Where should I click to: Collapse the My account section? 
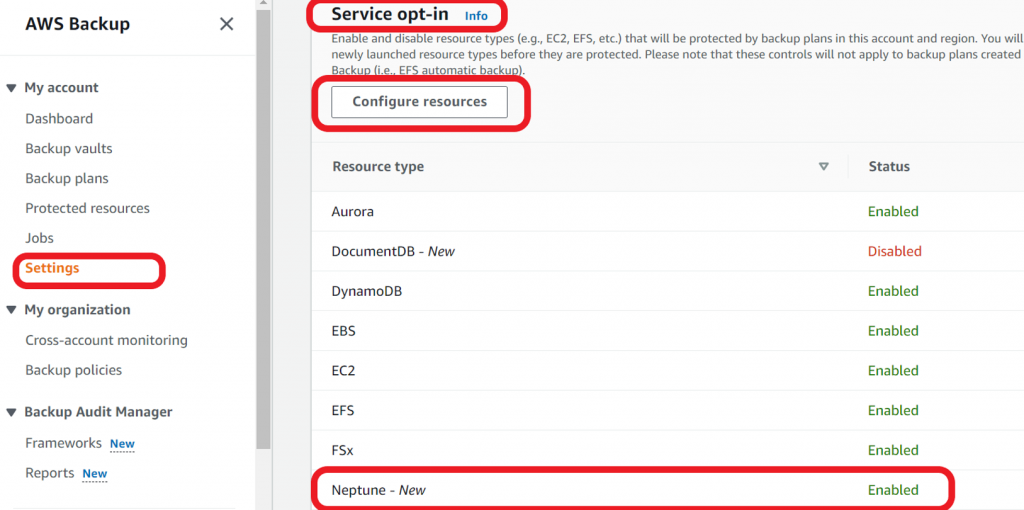pos(11,88)
